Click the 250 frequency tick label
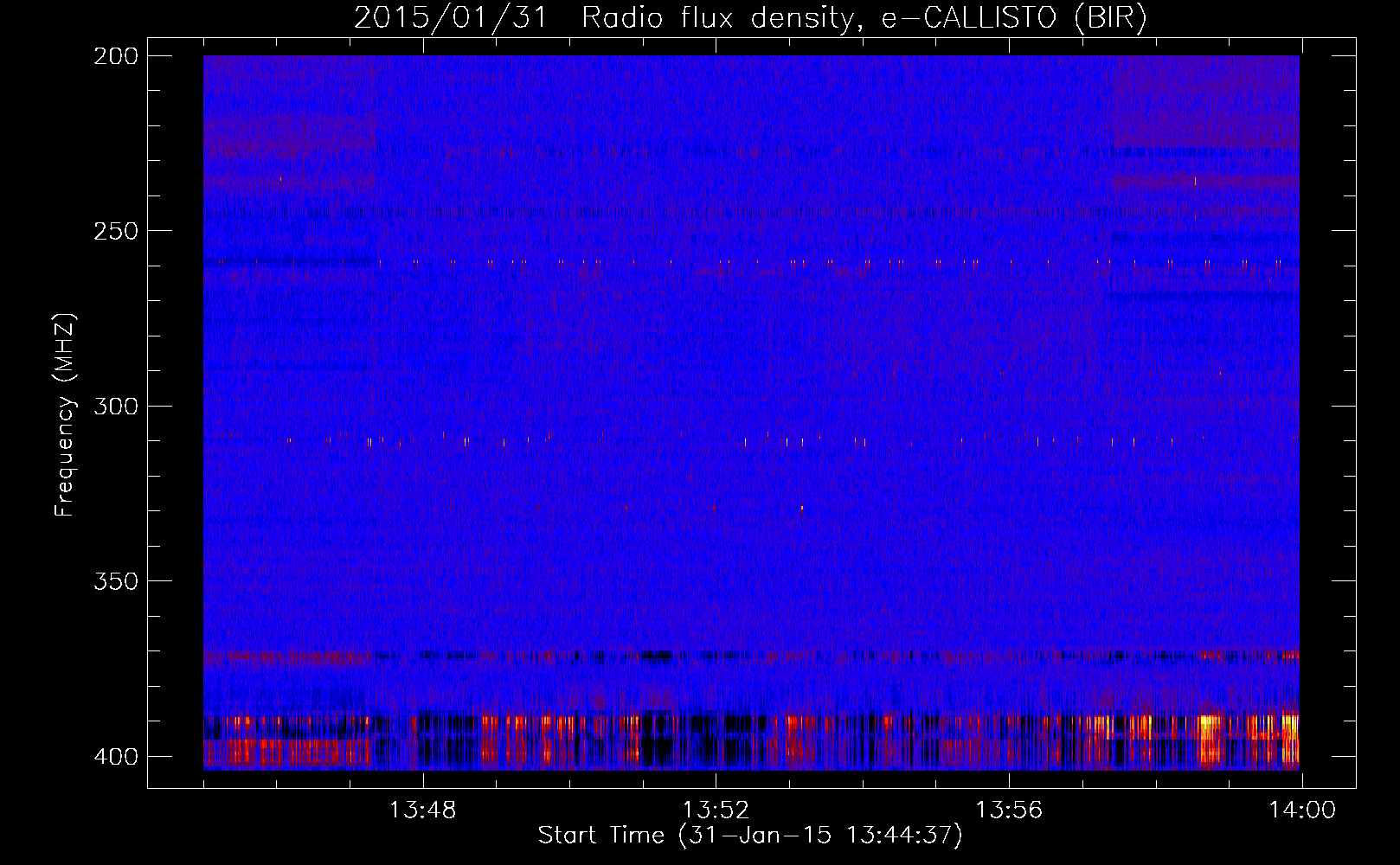Image resolution: width=1400 pixels, height=865 pixels. point(115,231)
